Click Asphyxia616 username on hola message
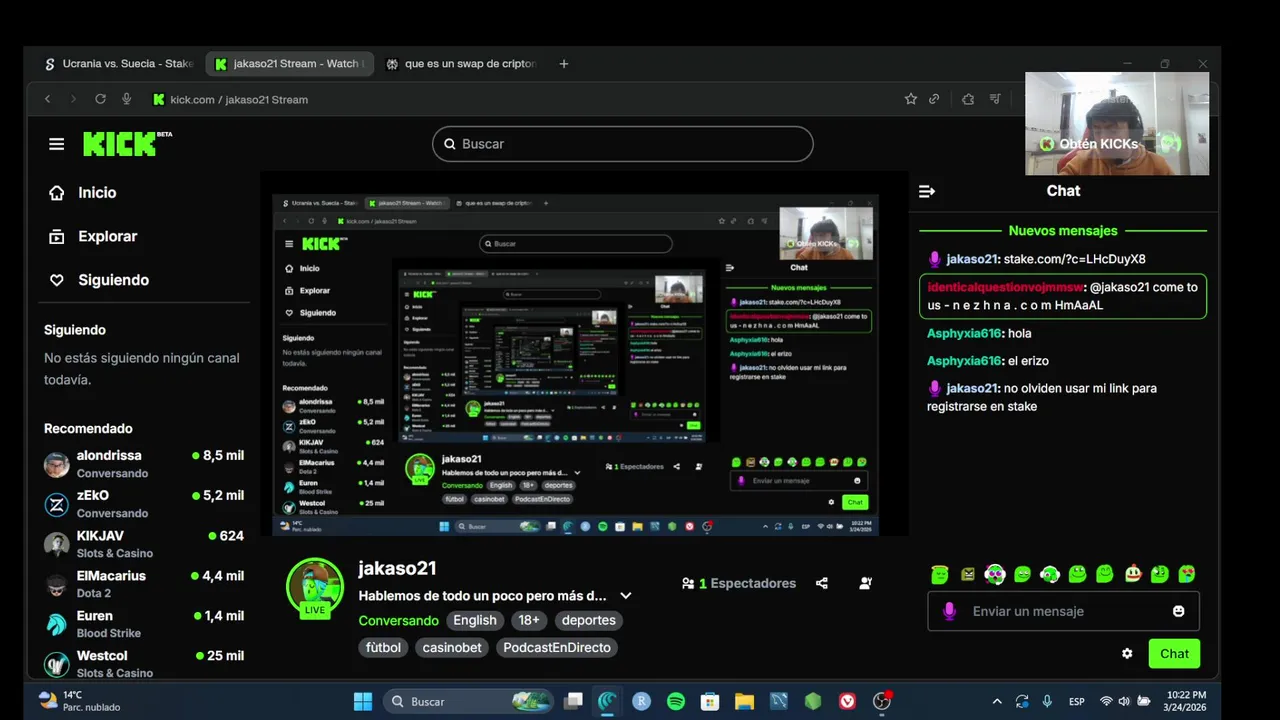 tap(964, 334)
